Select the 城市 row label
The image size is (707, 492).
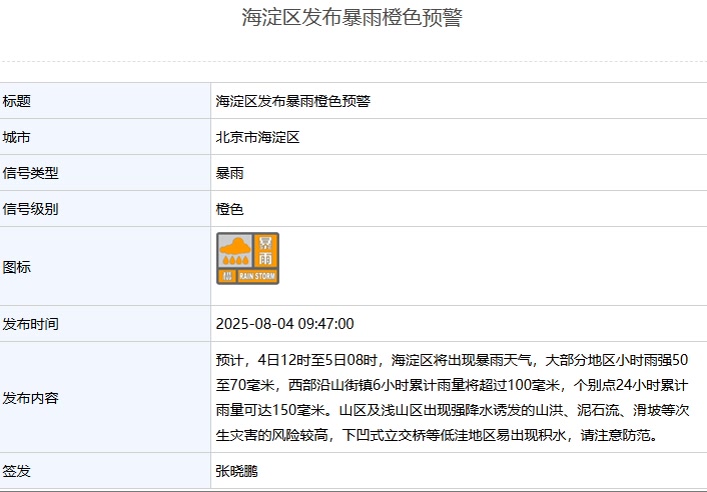point(17,137)
